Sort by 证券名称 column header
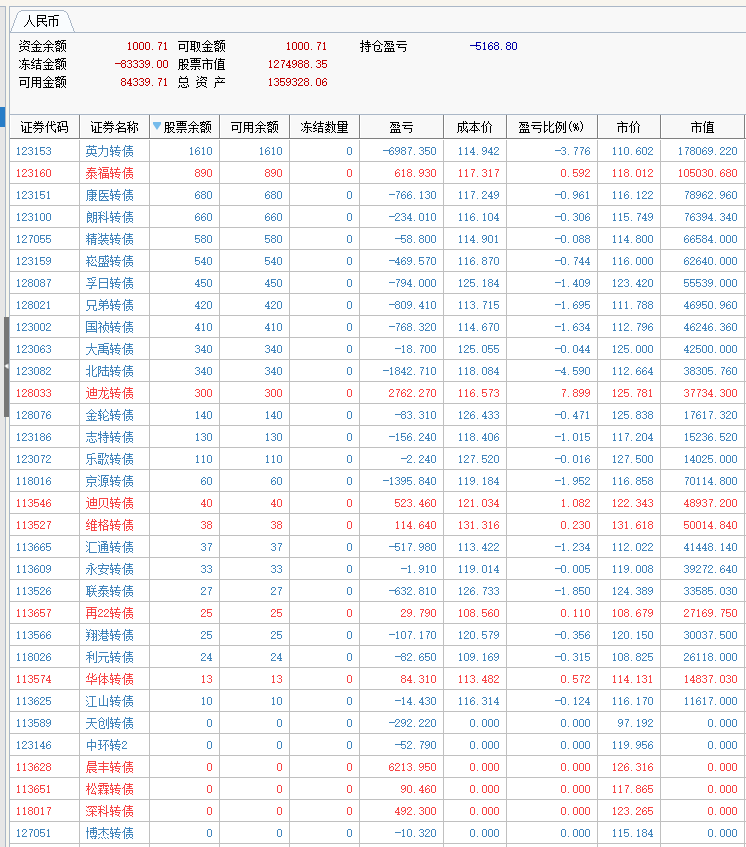Viewport: 746px width, 847px height. pyautogui.click(x=114, y=127)
